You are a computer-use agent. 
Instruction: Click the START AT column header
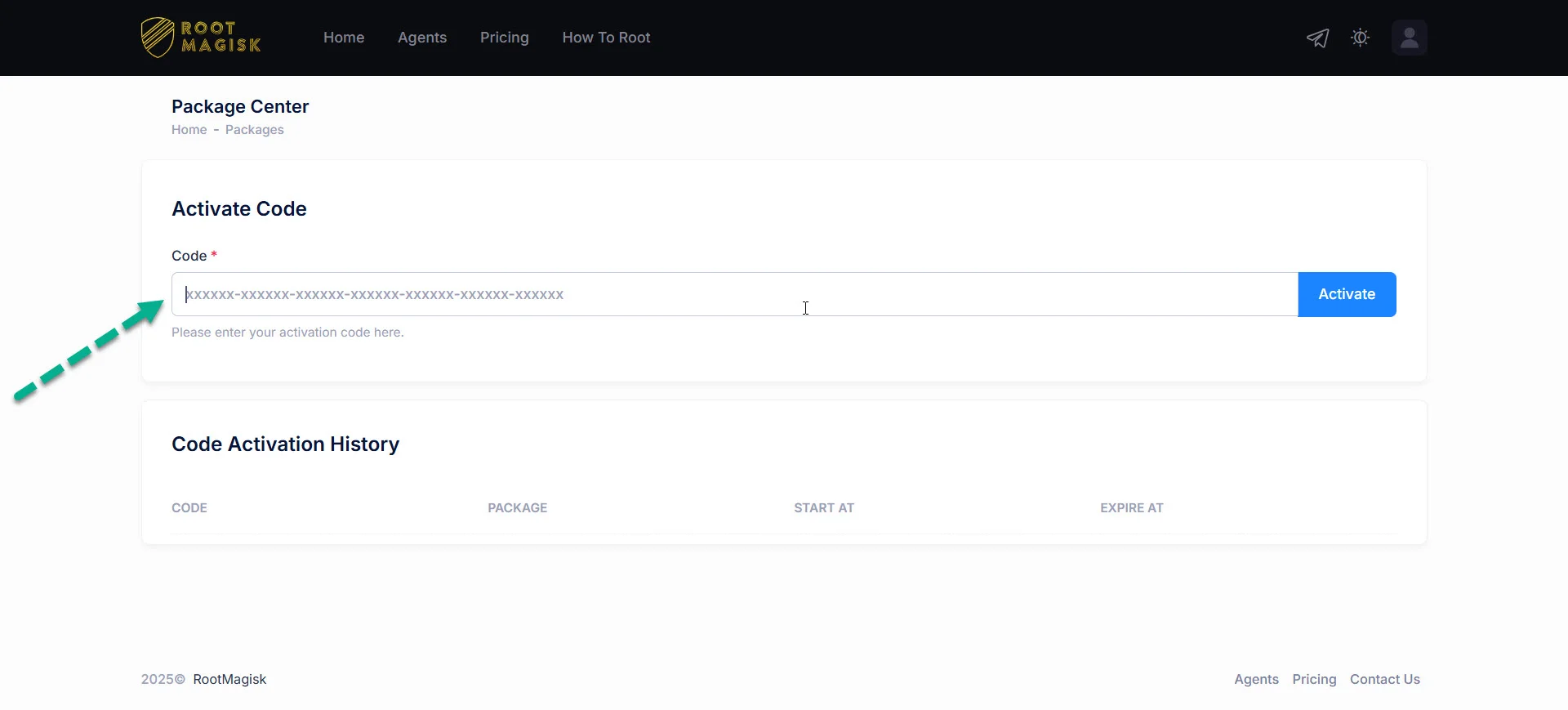click(824, 508)
